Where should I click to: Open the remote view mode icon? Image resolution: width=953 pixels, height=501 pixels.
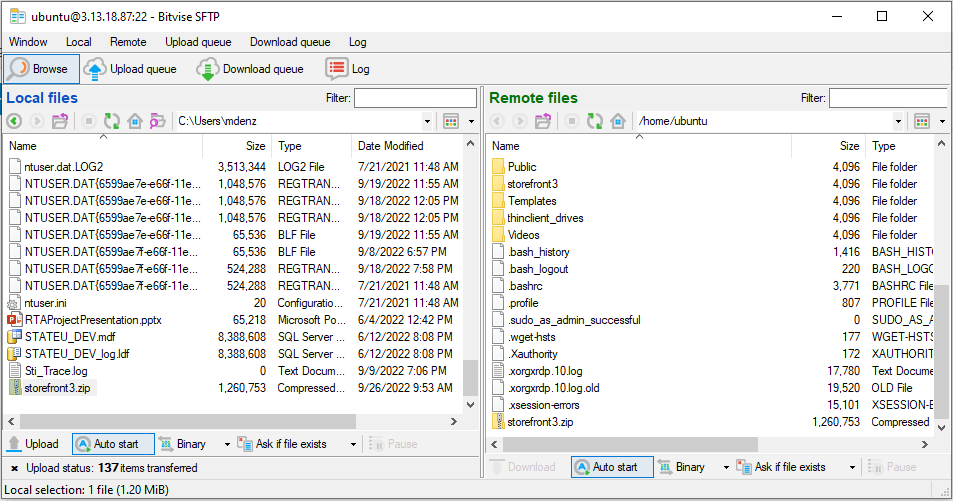tap(922, 121)
